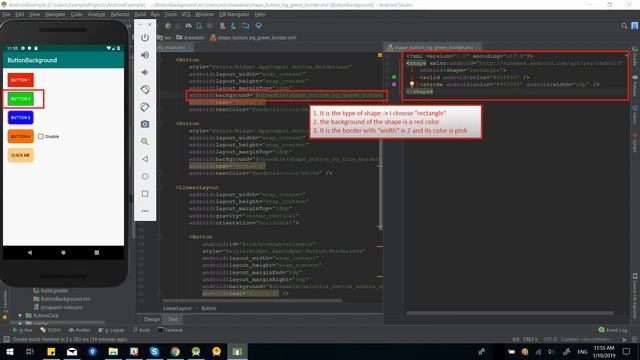Tap the CLICK ME button in emulator
This screenshot has height=360, width=640.
(x=20, y=155)
